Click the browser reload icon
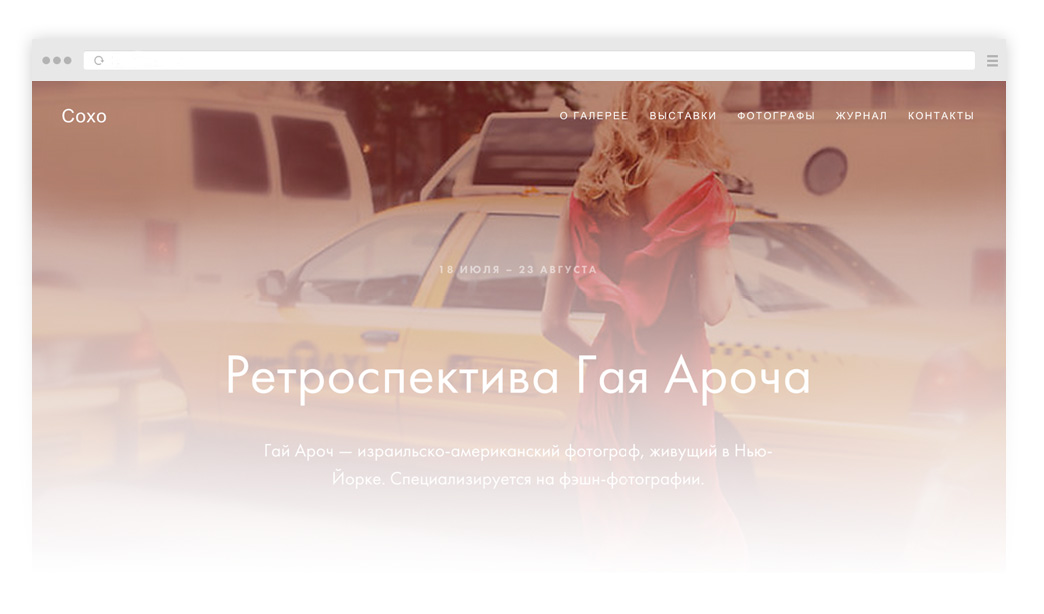Image resolution: width=1044 pixels, height=614 pixels. coord(99,61)
